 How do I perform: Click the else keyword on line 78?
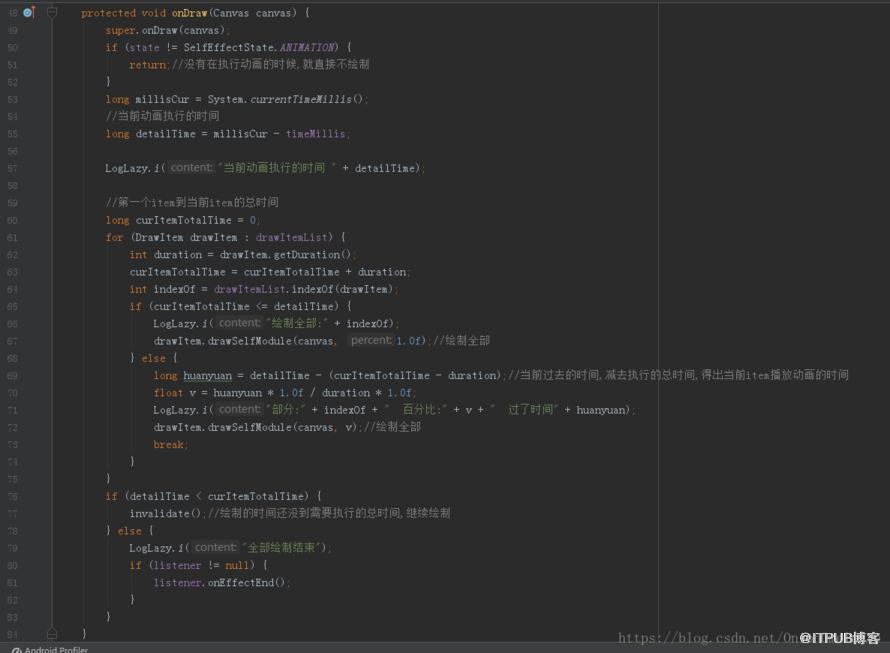129,531
